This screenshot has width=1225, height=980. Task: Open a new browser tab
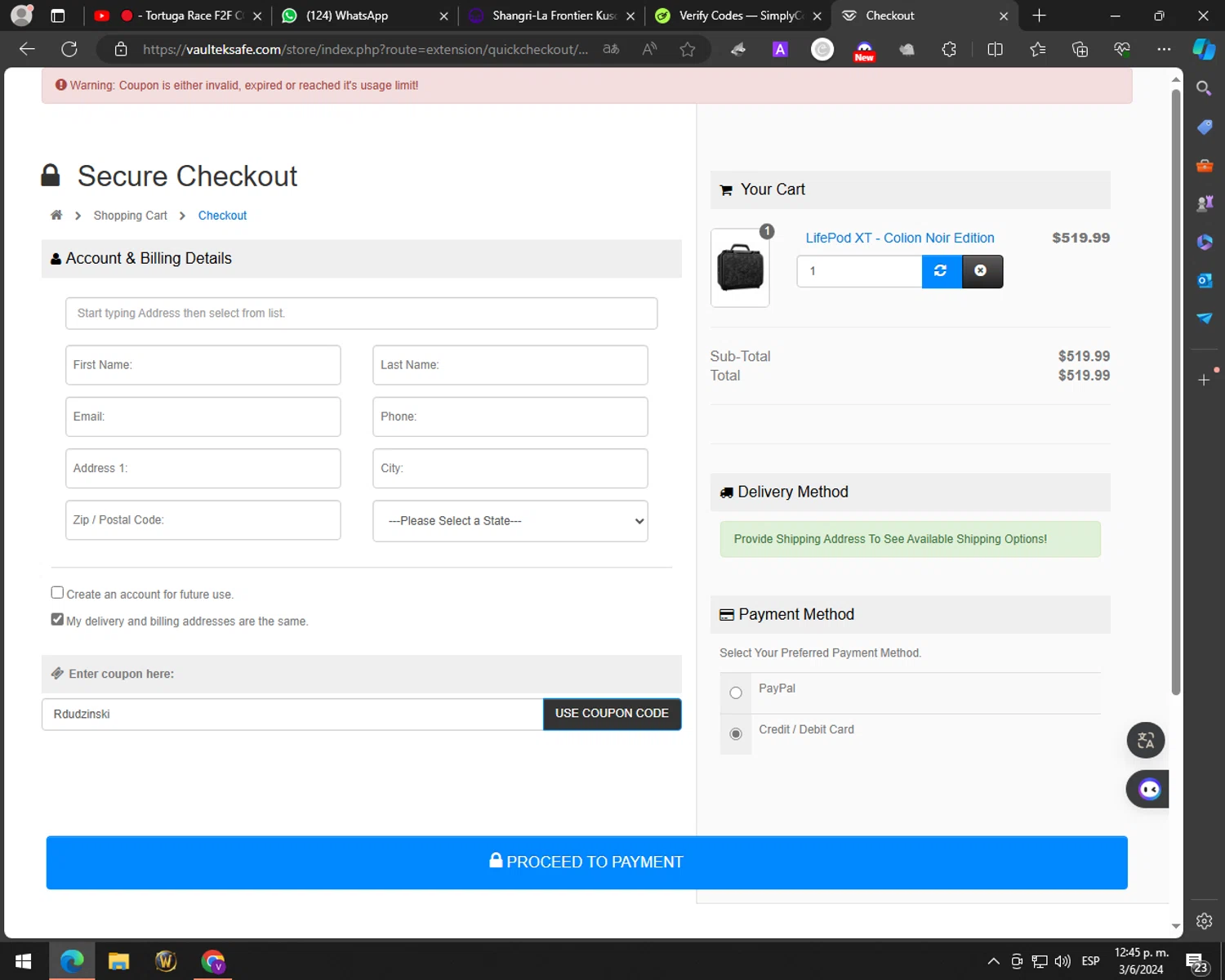pos(1039,16)
